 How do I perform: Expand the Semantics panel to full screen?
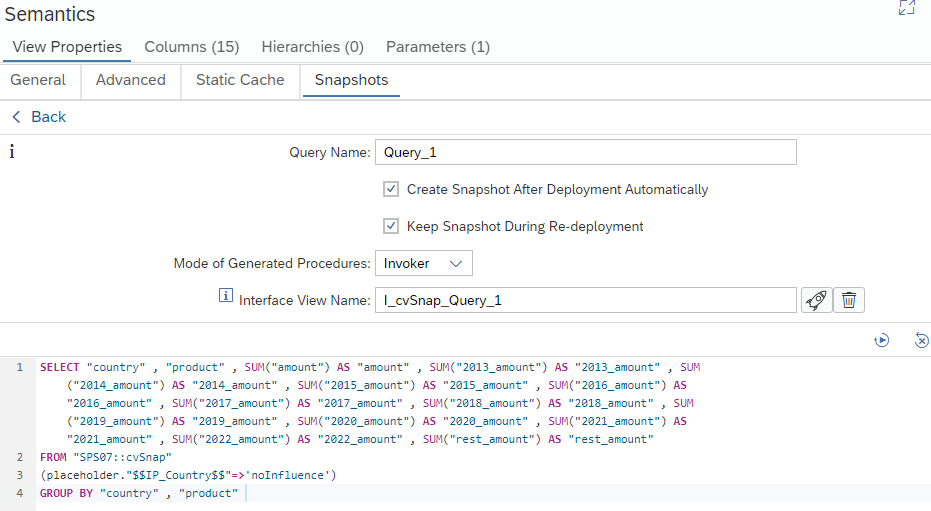(906, 8)
